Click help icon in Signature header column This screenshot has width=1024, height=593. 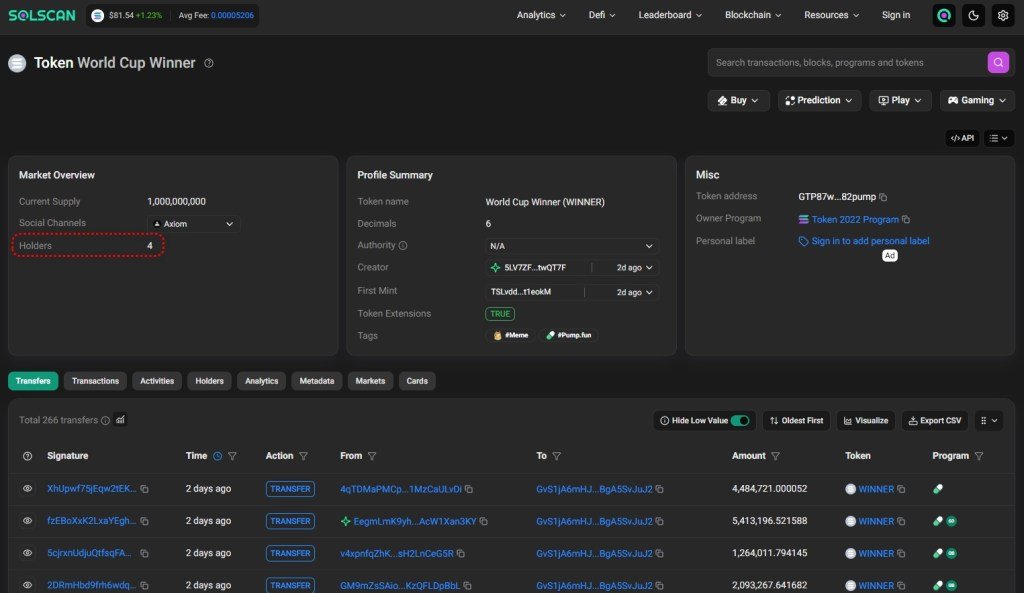coord(27,456)
